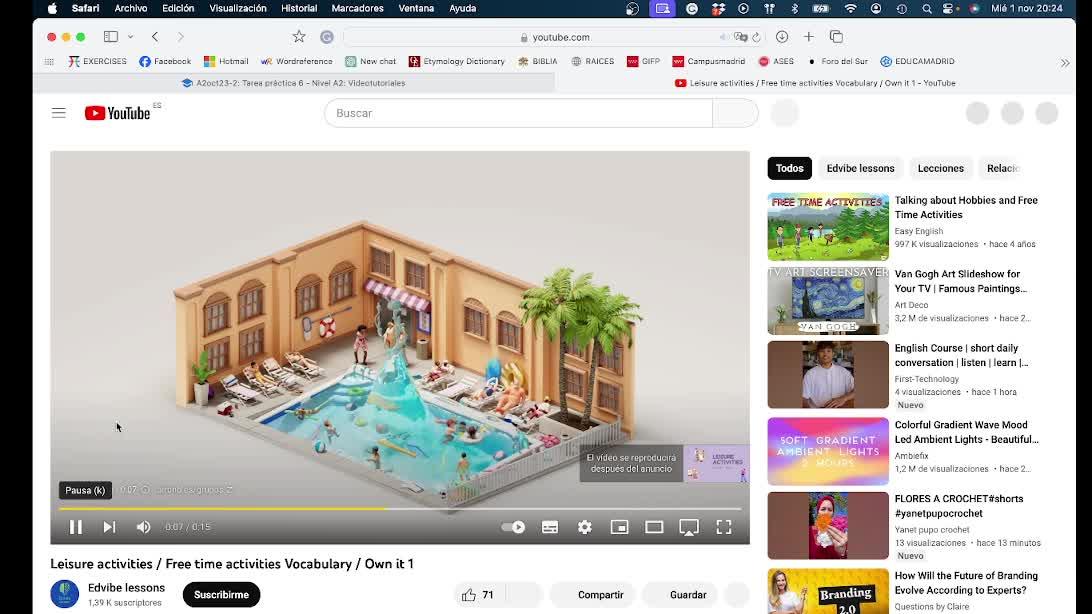1092x614 pixels.
Task: Switch to Leisure activities YouTube tab
Action: pyautogui.click(x=816, y=83)
